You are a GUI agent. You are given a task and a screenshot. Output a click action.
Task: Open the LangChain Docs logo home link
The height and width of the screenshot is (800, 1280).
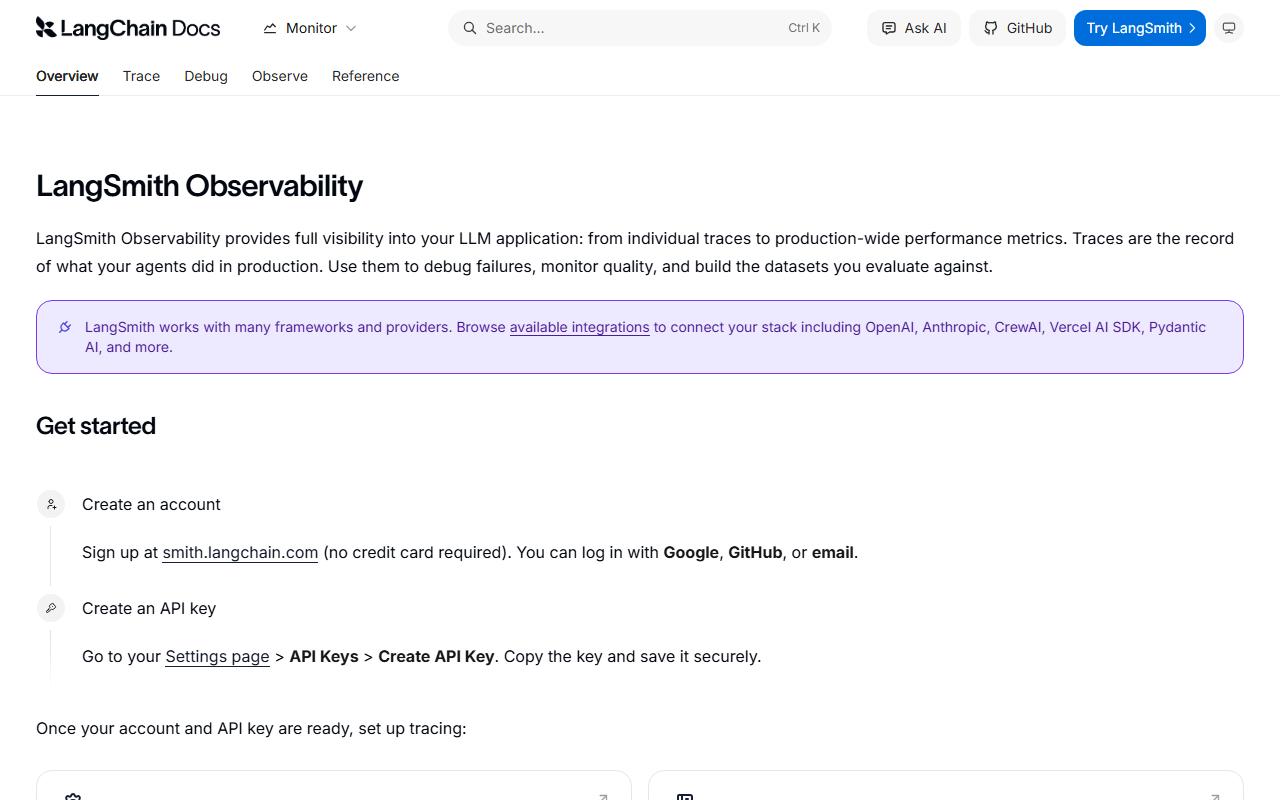click(128, 28)
